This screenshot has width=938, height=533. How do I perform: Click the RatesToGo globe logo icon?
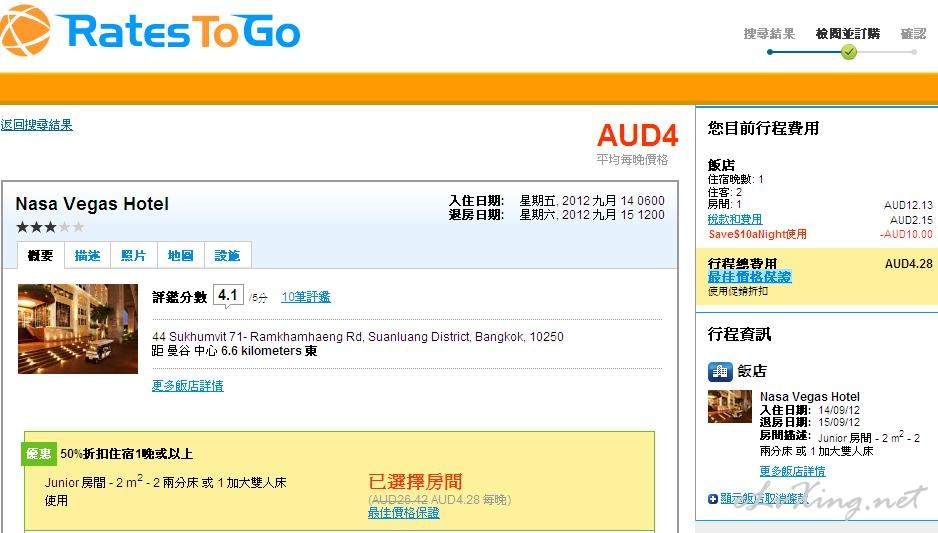25,30
